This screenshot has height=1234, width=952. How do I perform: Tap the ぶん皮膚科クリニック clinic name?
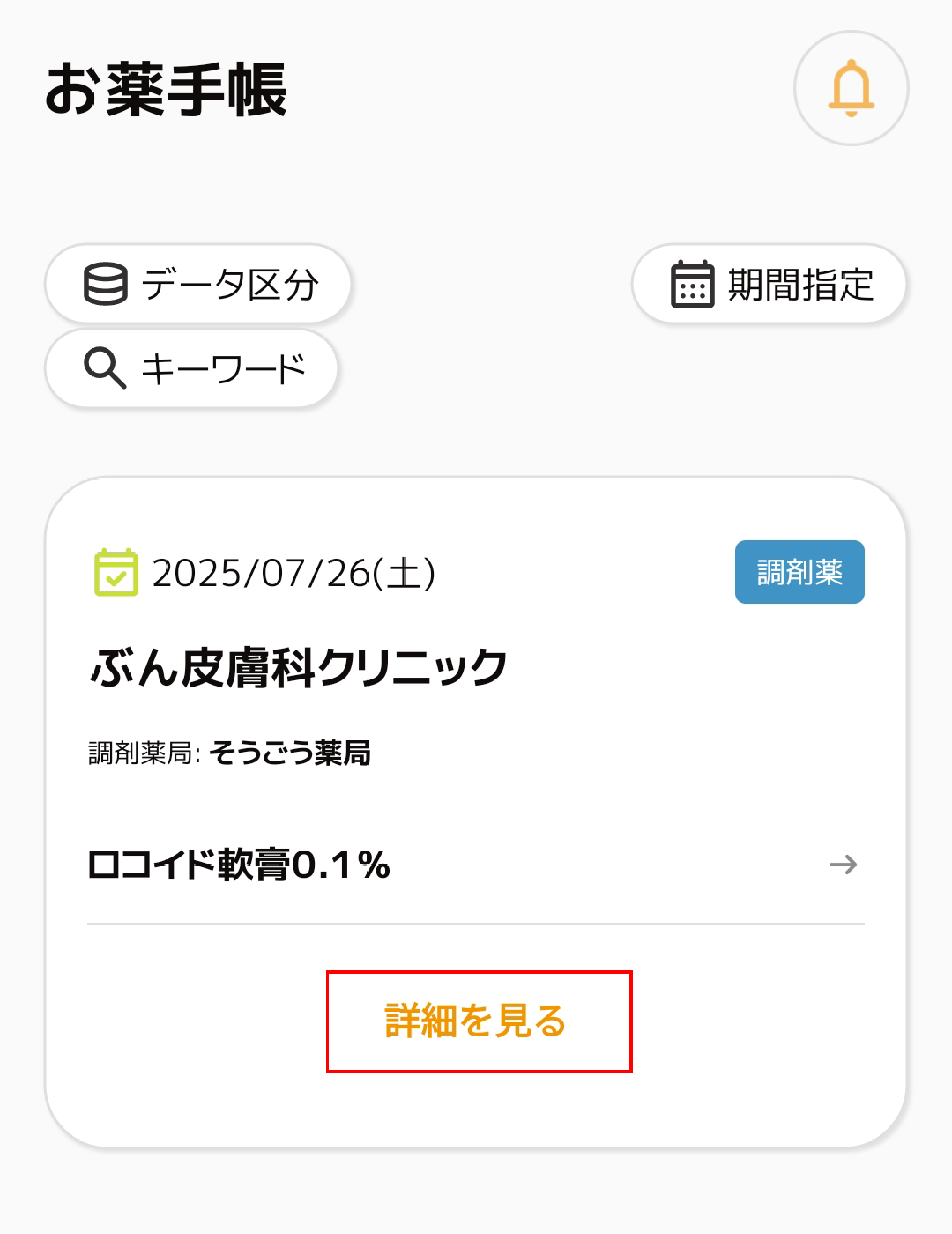298,668
